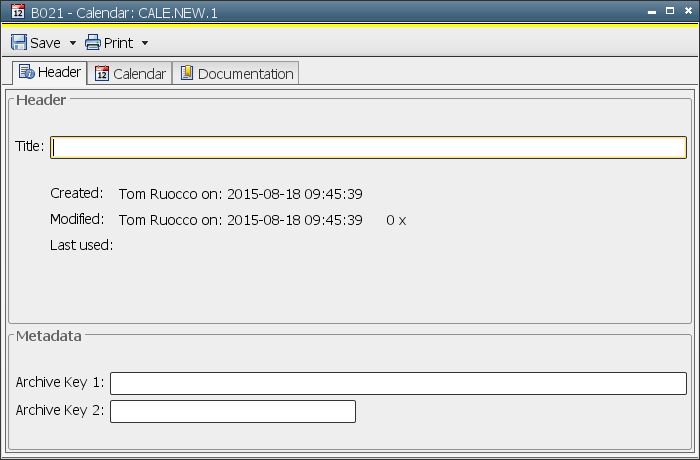Viewport: 700px width, 460px height.
Task: Minimize the CALE.NEW.1 calendar window
Action: [x=652, y=12]
